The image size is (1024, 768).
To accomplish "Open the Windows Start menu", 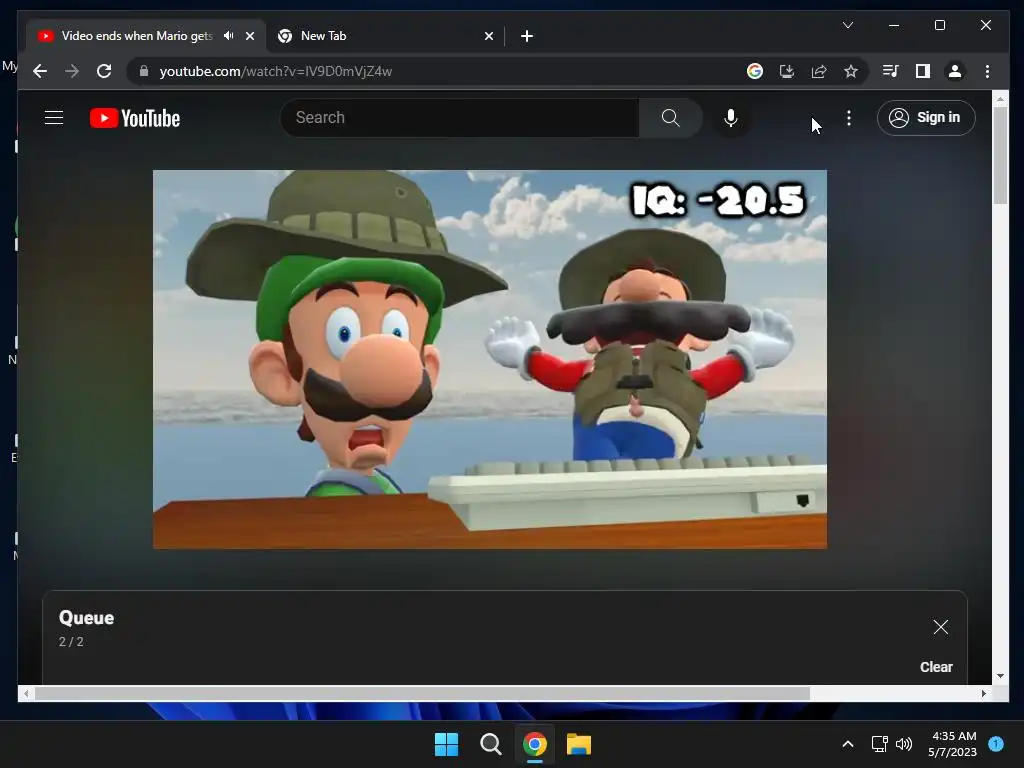I will click(x=447, y=744).
